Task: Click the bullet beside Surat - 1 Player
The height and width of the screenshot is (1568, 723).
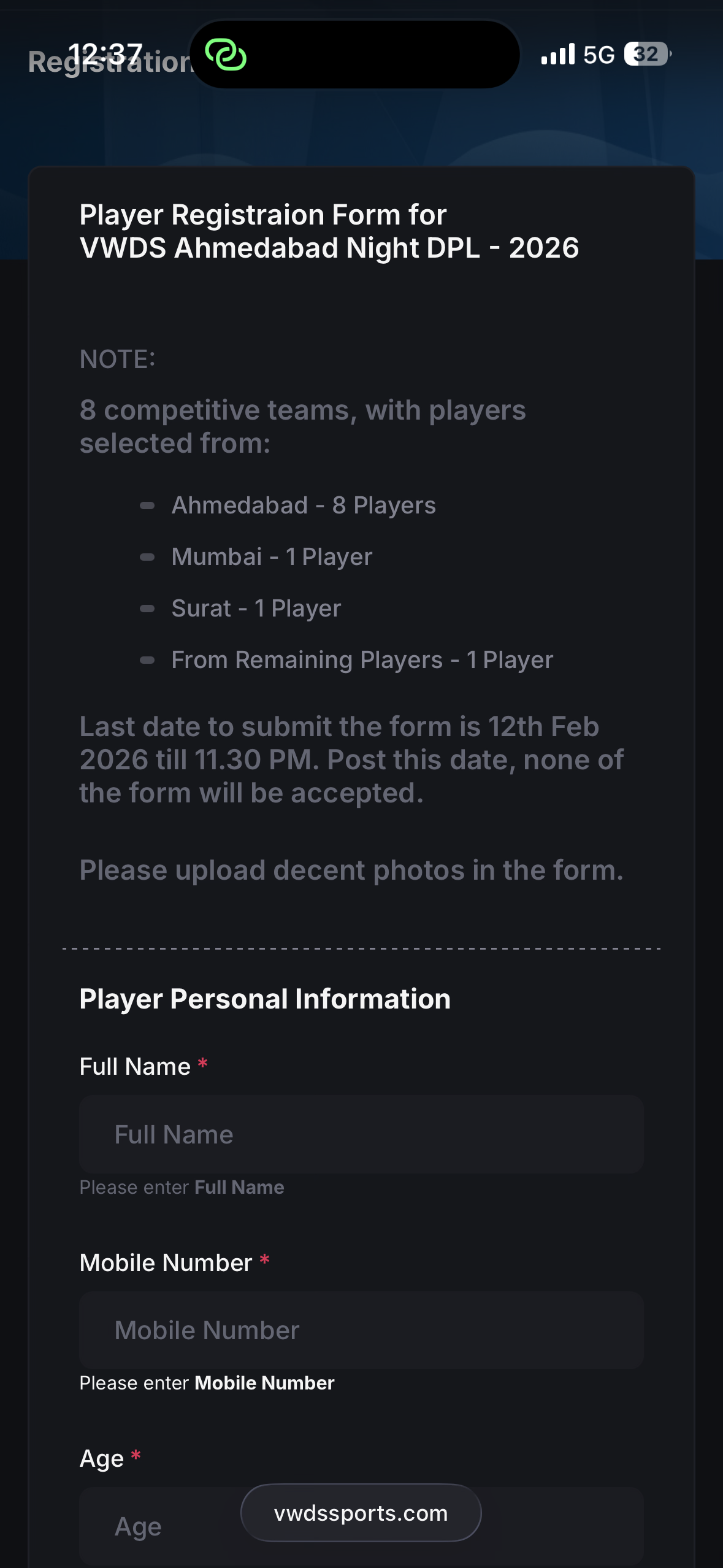Action: coord(147,609)
